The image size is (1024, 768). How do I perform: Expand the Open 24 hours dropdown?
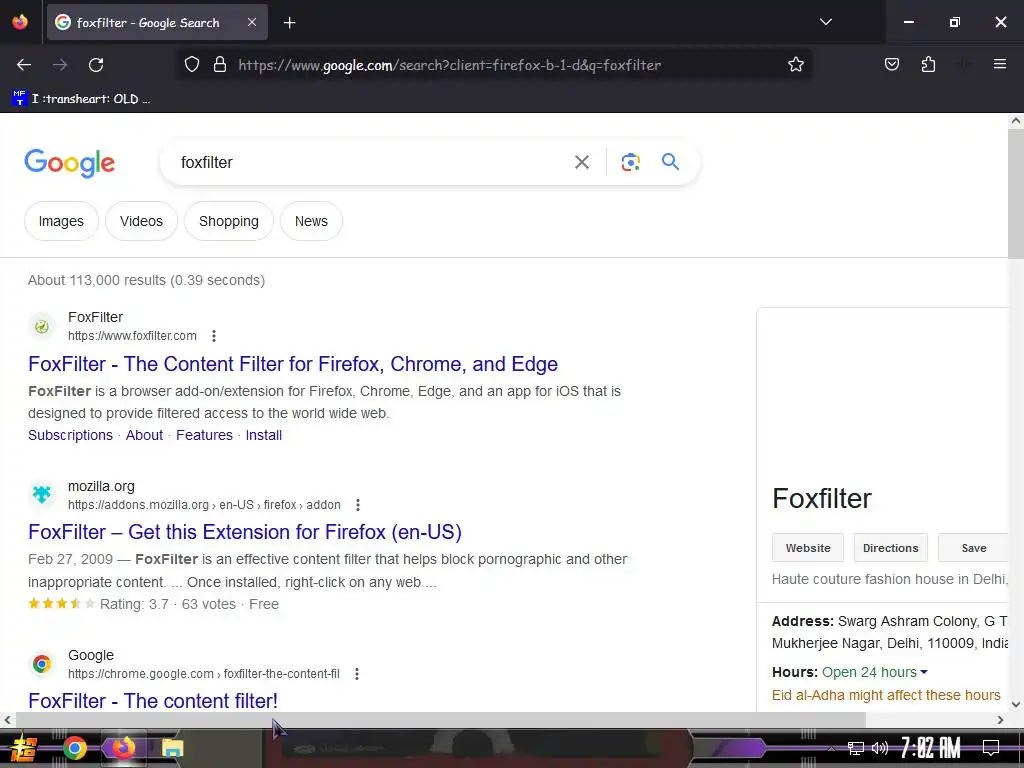874,672
